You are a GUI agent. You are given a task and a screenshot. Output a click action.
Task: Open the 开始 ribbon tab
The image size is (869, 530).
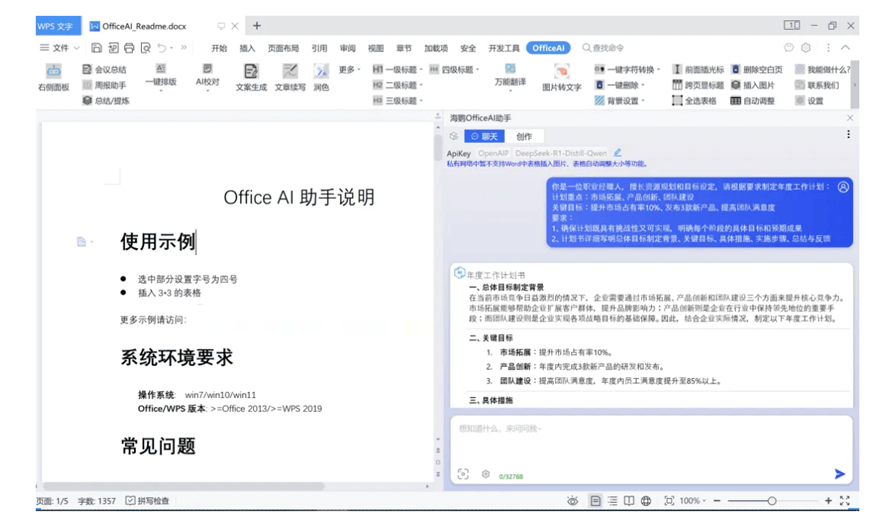coord(219,48)
